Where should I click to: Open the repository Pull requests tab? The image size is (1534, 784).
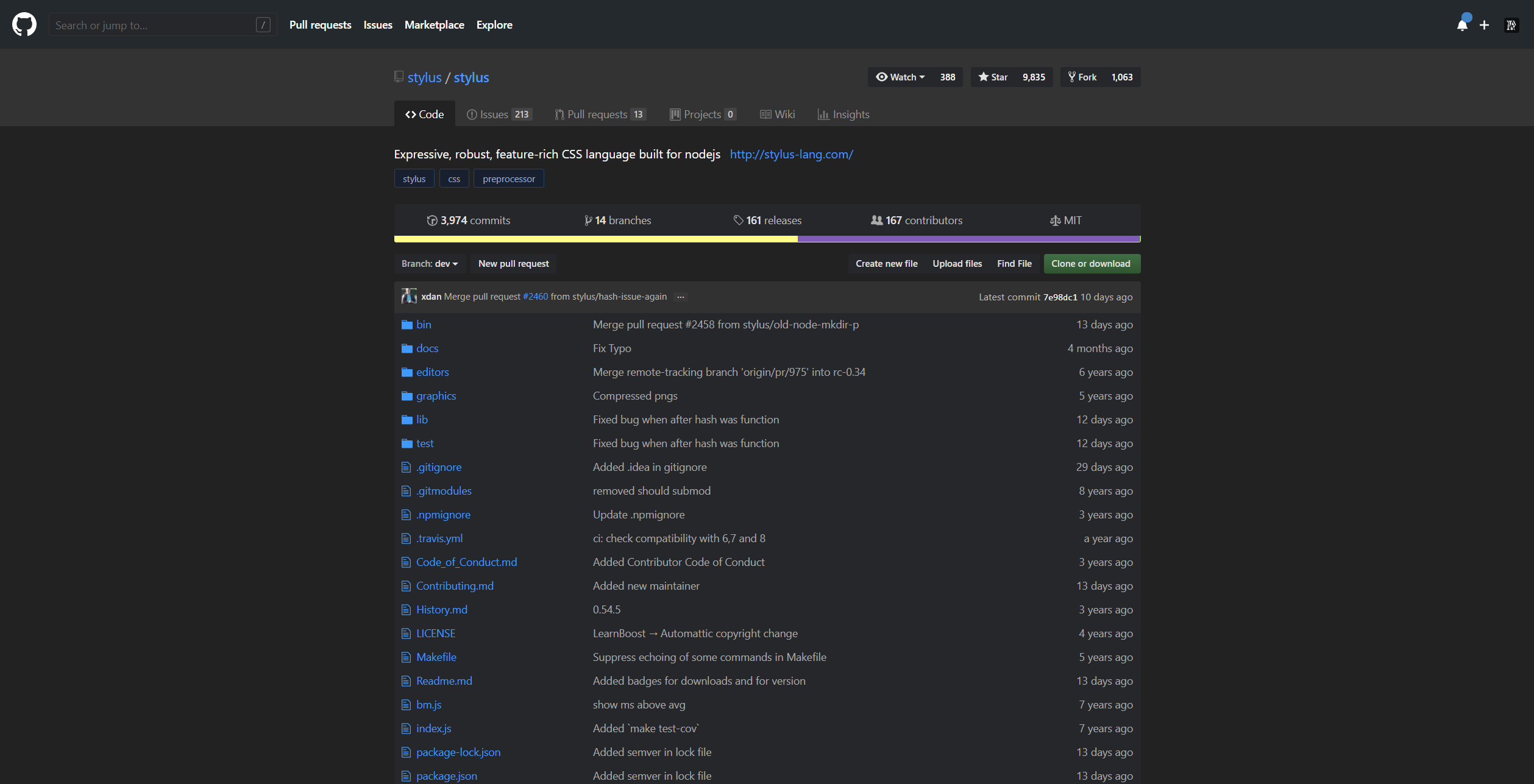pyautogui.click(x=600, y=115)
